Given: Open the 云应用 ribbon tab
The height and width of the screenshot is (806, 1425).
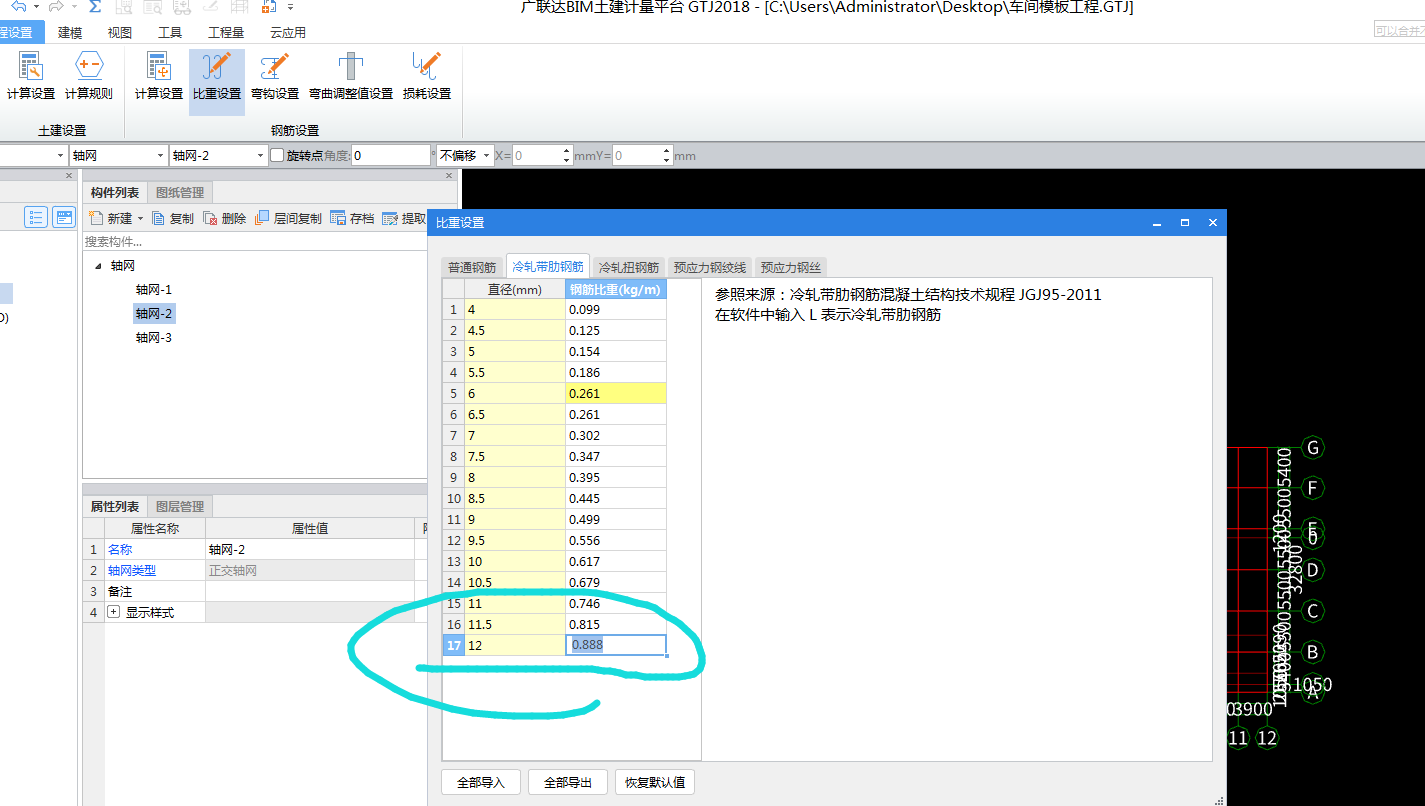Looking at the screenshot, I should 288,32.
